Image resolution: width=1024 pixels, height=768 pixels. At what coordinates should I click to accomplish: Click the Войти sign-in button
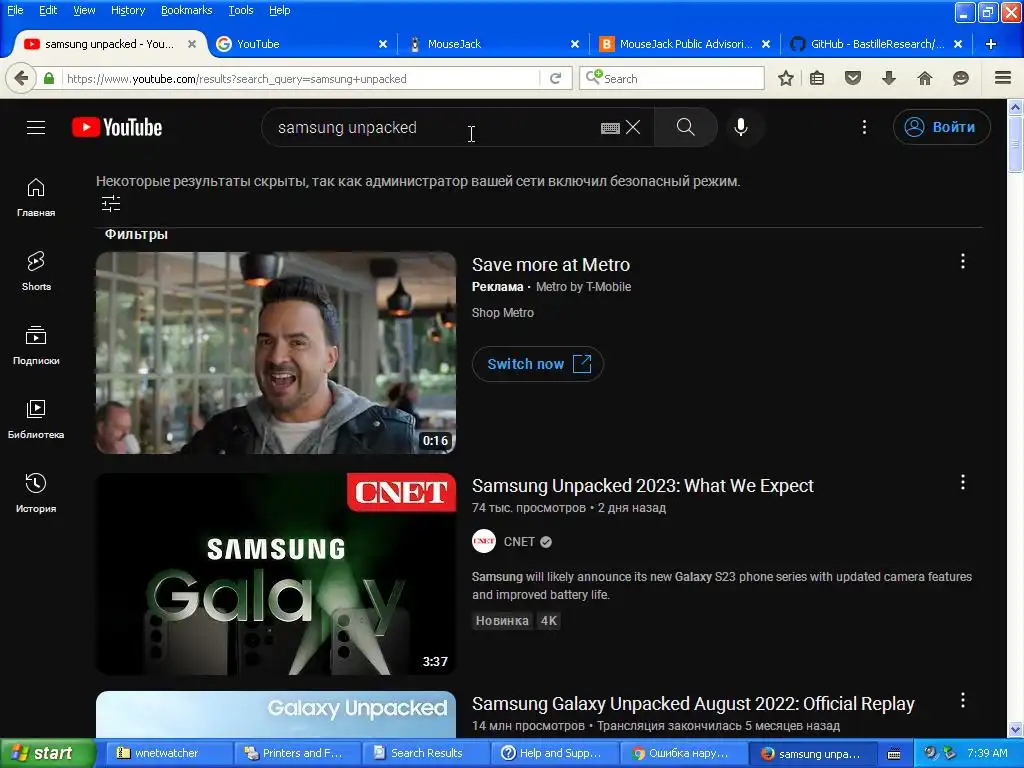(941, 127)
